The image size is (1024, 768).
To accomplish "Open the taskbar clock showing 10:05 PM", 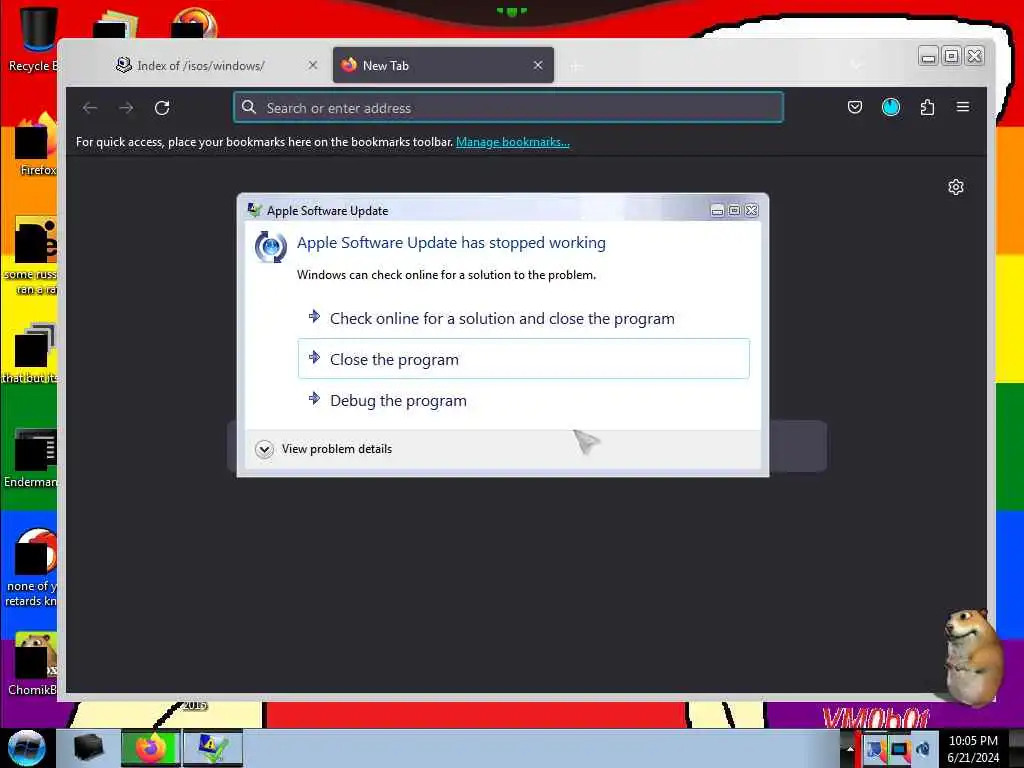I will [973, 749].
